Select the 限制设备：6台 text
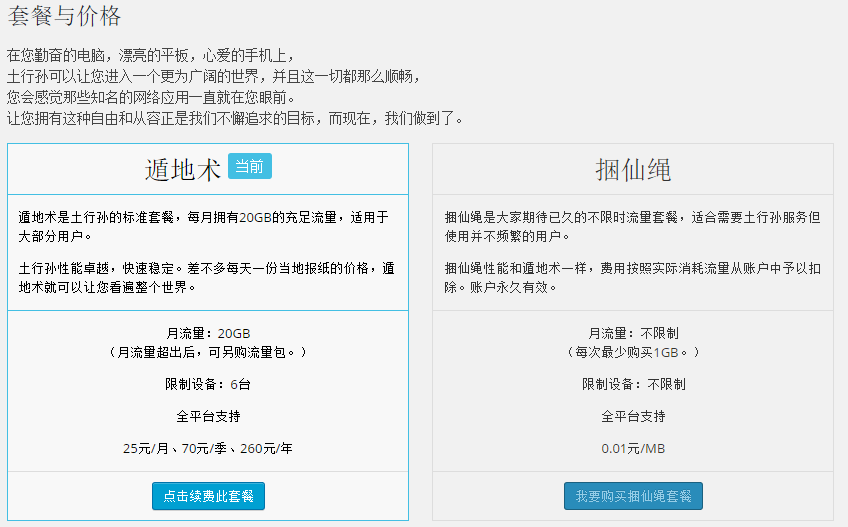 pos(208,384)
